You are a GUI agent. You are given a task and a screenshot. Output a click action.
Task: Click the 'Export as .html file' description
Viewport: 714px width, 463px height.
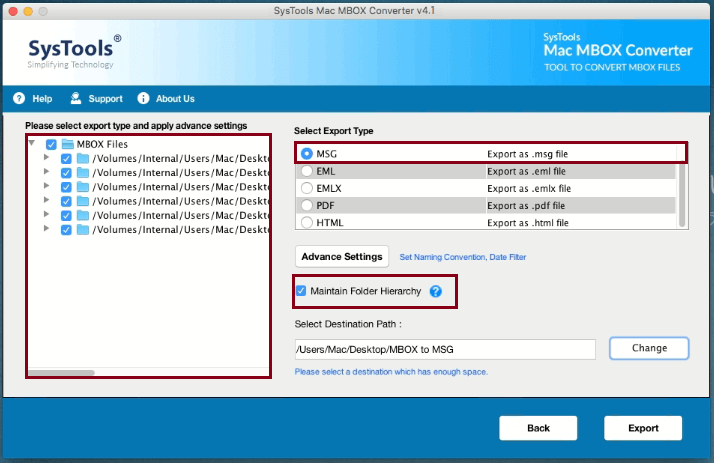click(x=528, y=223)
